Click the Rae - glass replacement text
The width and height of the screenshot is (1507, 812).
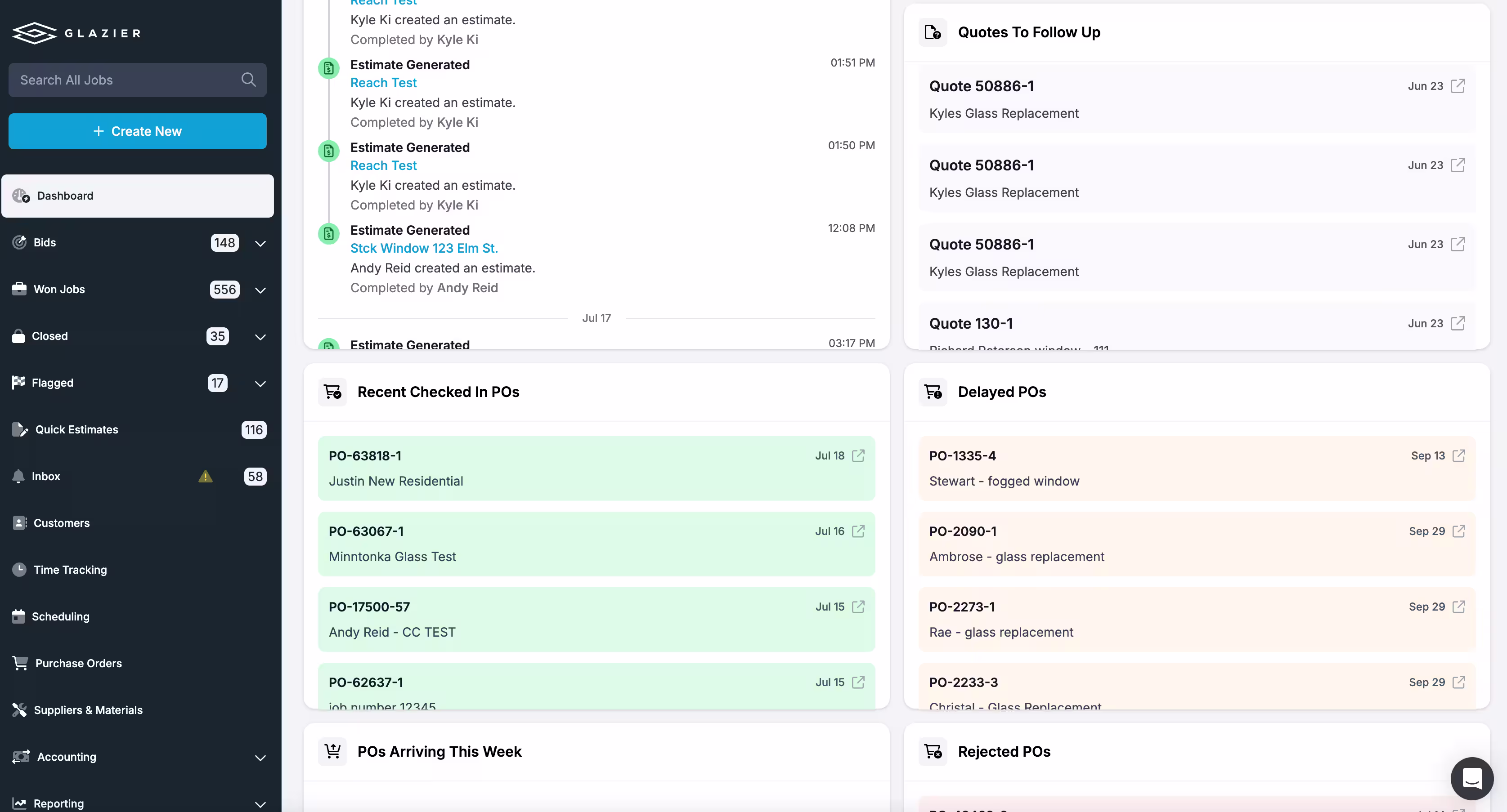[1001, 632]
